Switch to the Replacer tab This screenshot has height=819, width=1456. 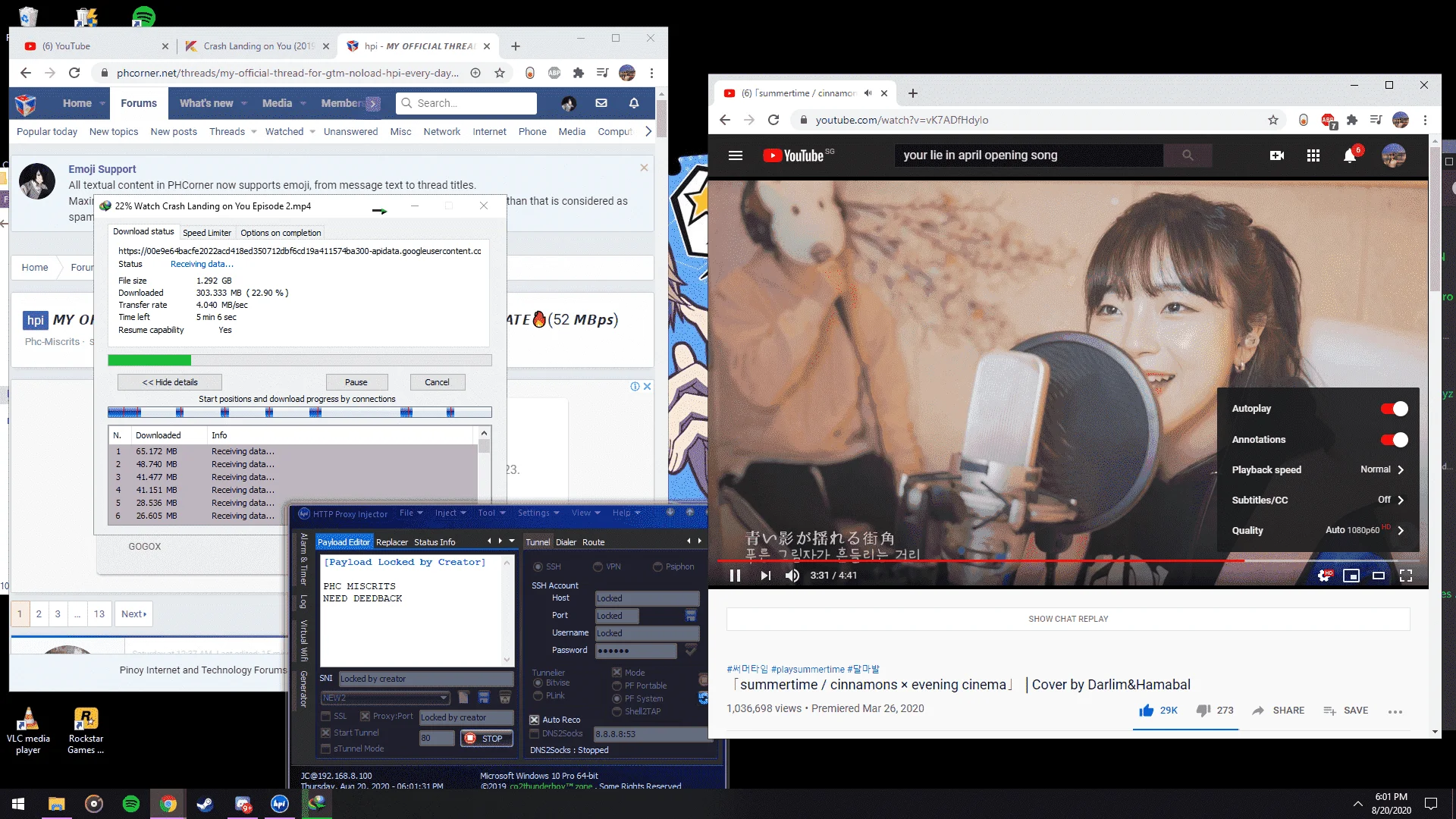392,542
